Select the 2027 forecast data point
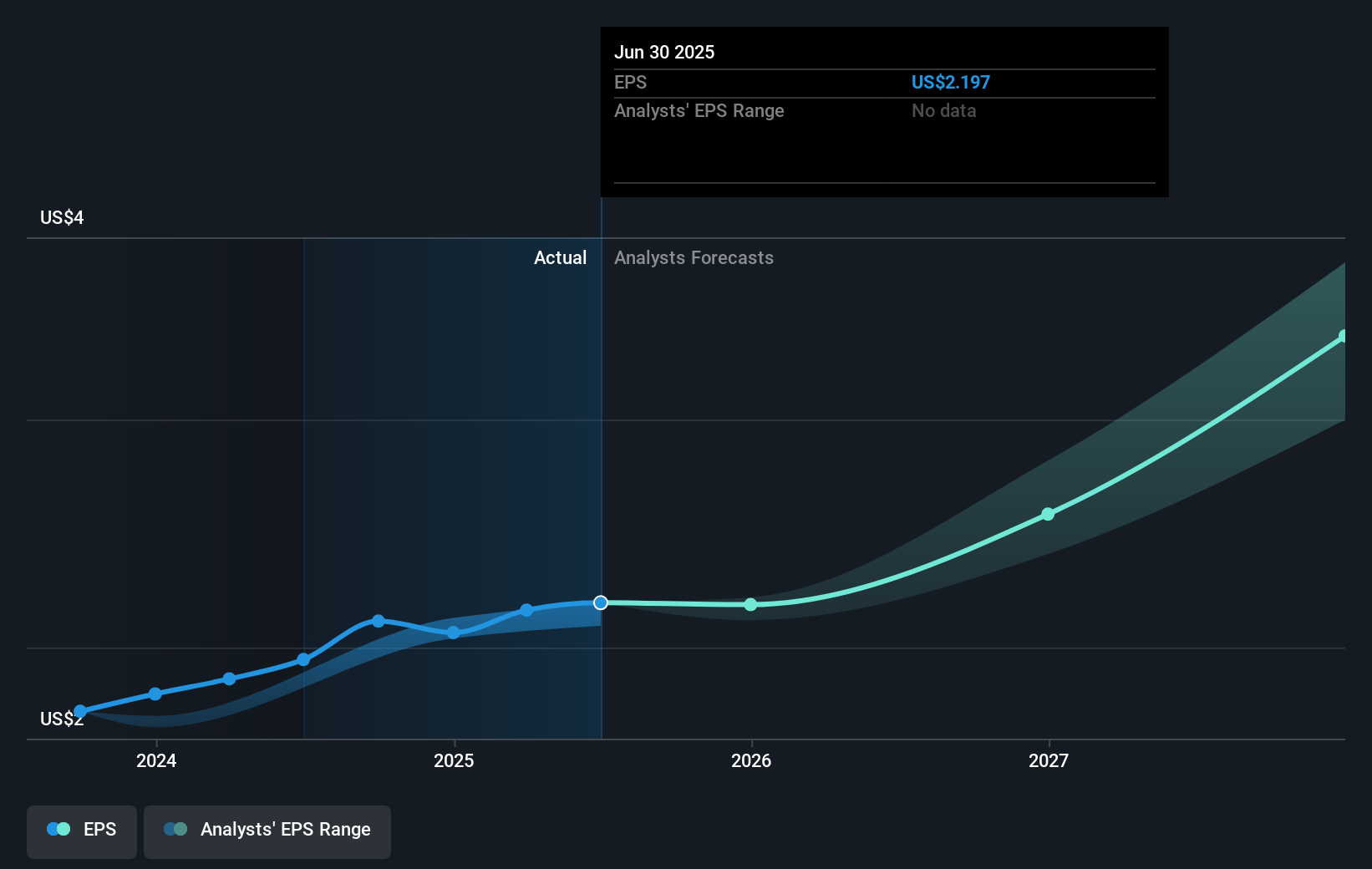The image size is (1372, 869). pos(1048,515)
